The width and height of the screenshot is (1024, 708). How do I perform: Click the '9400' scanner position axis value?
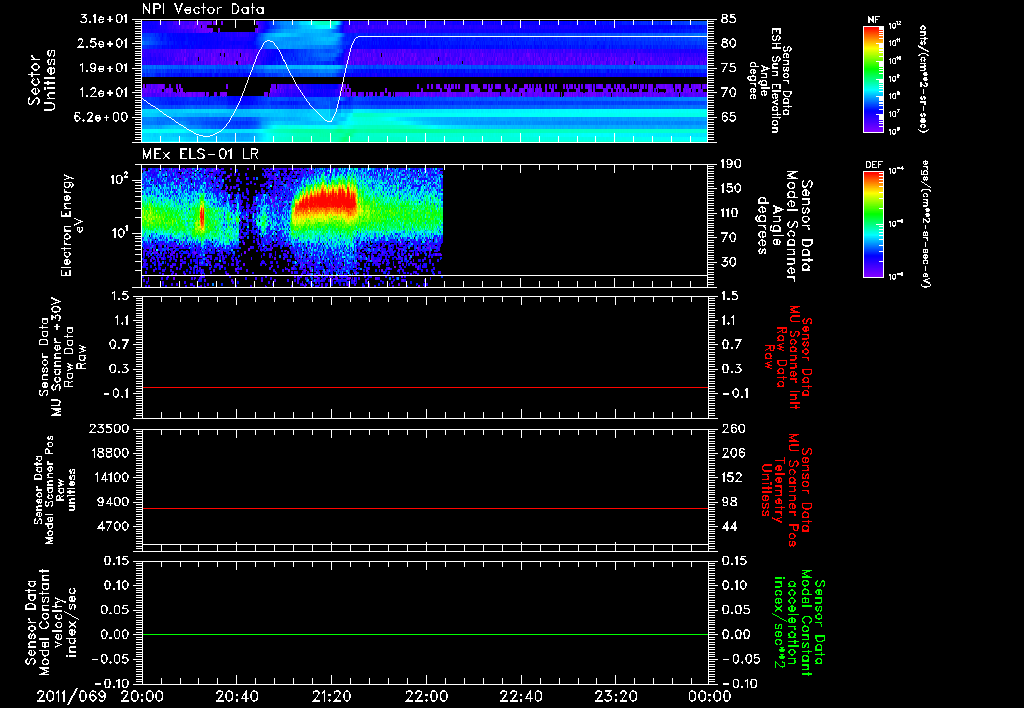pyautogui.click(x=113, y=502)
